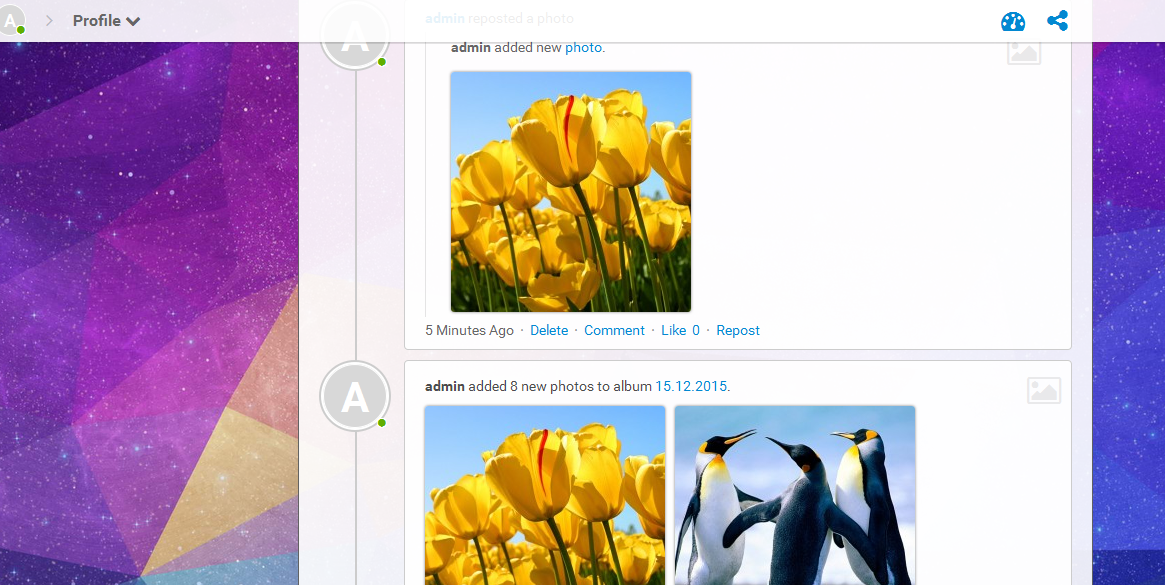Screen dimensions: 1165x585
Task: Open the 'photo' link in added-photo text
Action: tap(583, 47)
